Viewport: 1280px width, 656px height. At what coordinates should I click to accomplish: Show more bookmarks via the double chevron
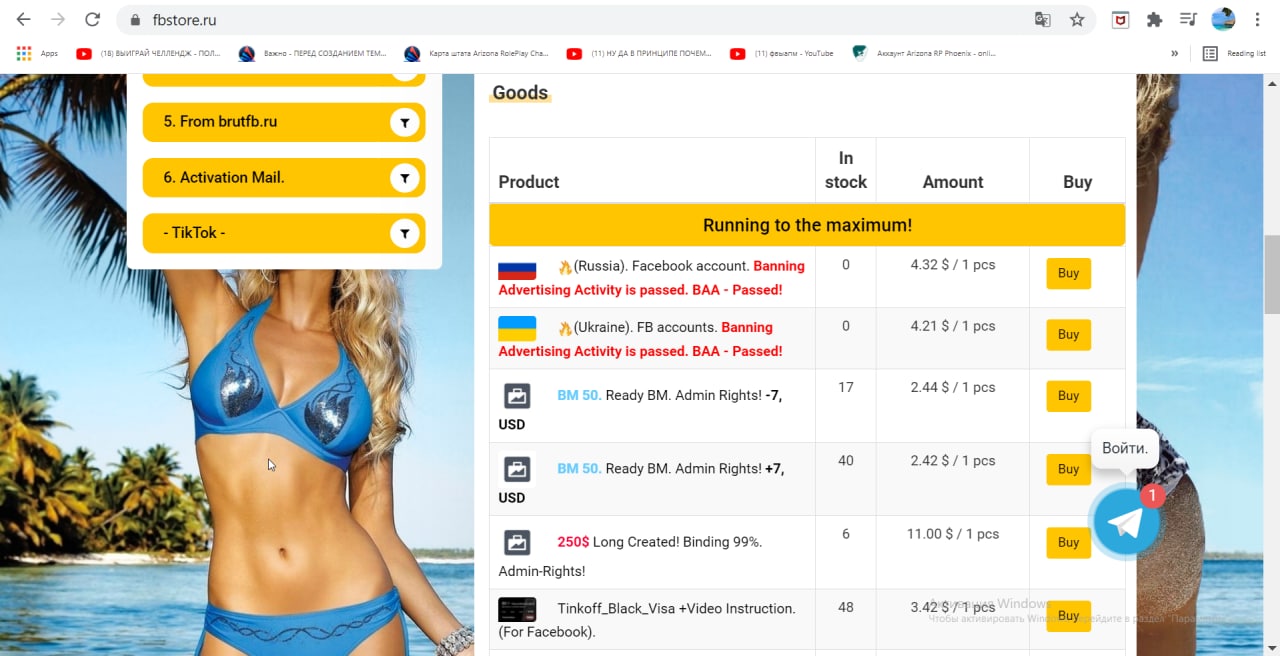1174,53
